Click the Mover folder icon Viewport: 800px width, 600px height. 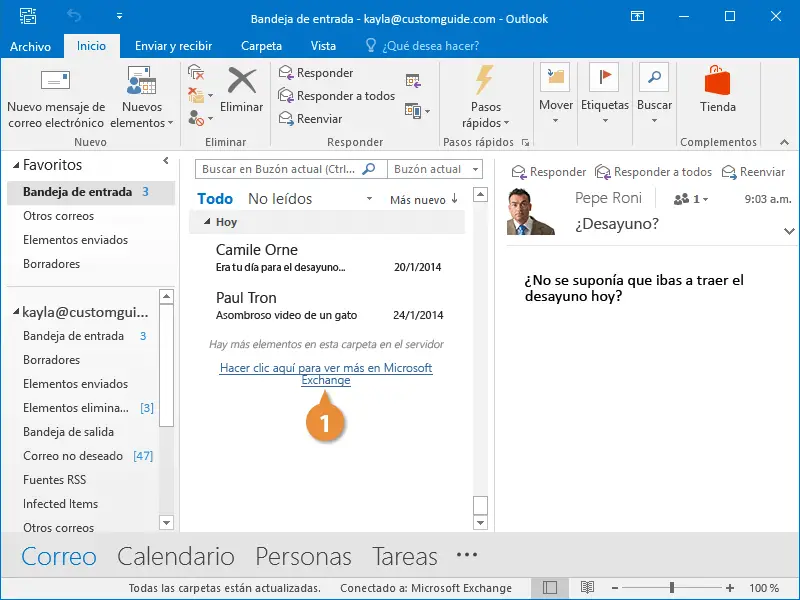555,77
